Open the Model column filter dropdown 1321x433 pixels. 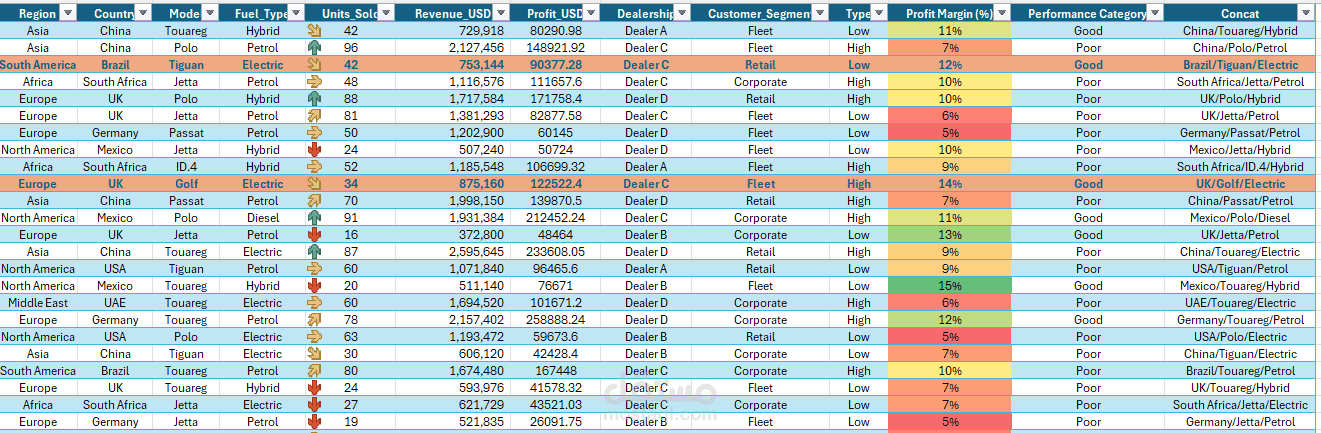click(x=208, y=14)
